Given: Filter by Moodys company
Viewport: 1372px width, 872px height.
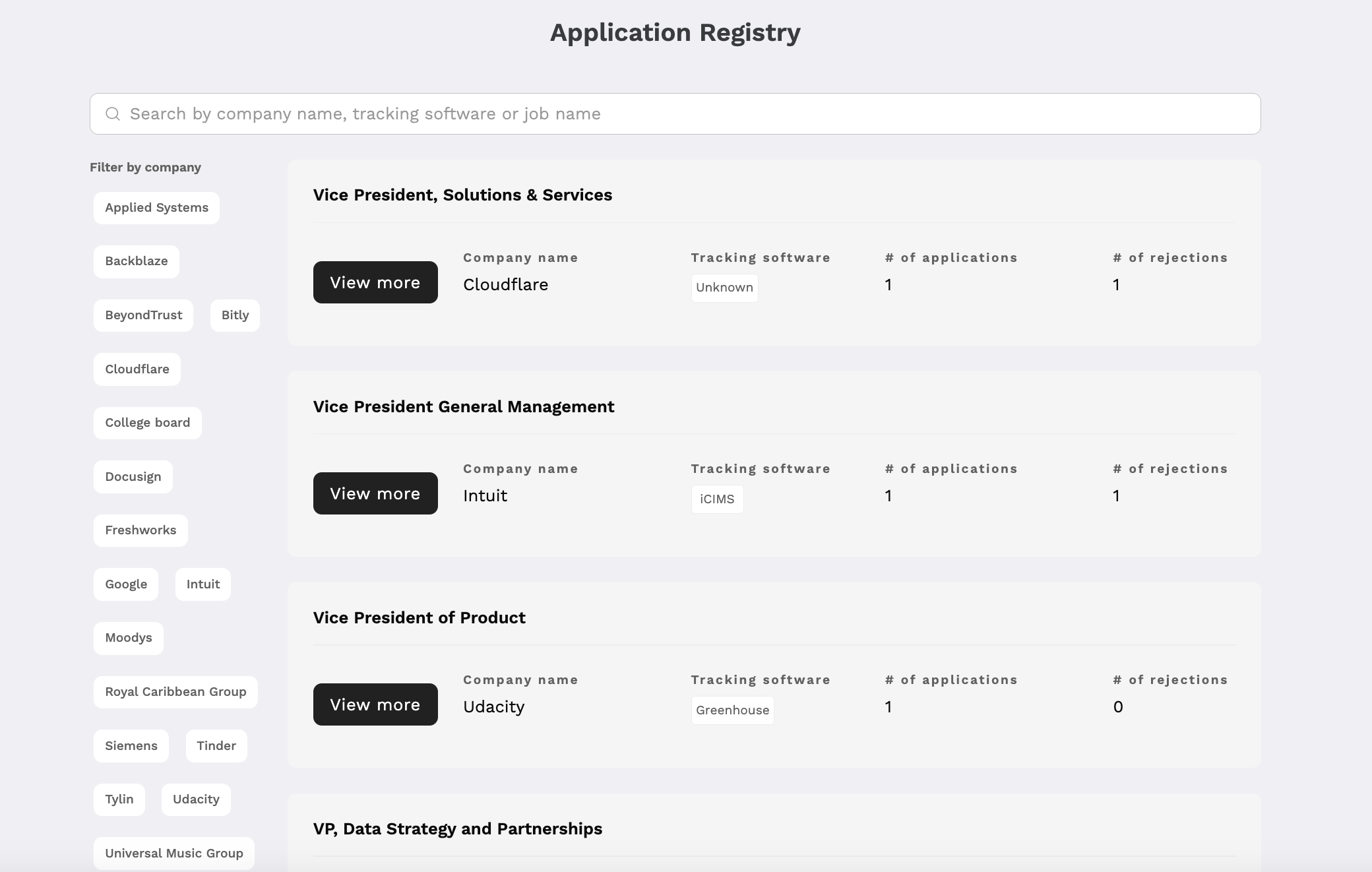Looking at the screenshot, I should click(x=129, y=638).
